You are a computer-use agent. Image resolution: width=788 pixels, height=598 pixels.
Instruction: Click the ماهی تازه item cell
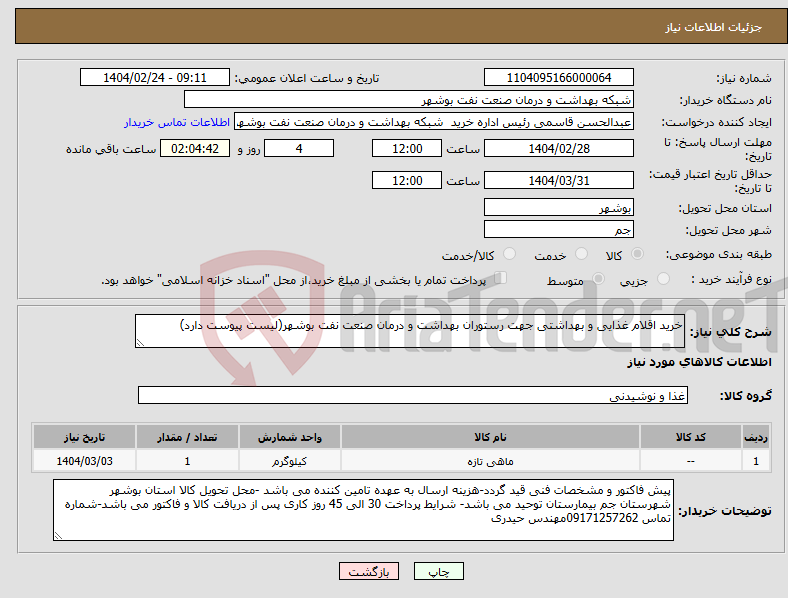490,461
